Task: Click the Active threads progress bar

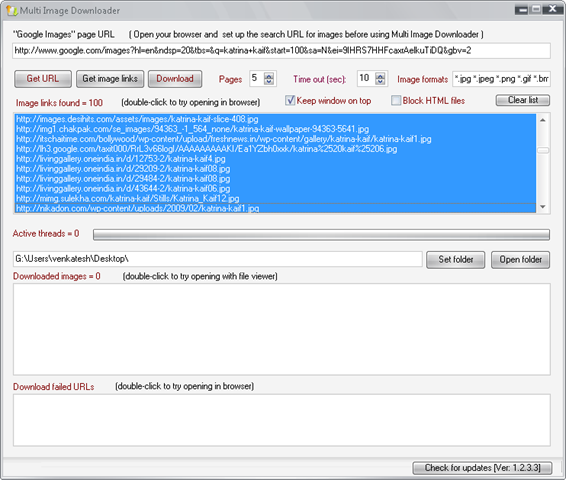Action: (321, 235)
